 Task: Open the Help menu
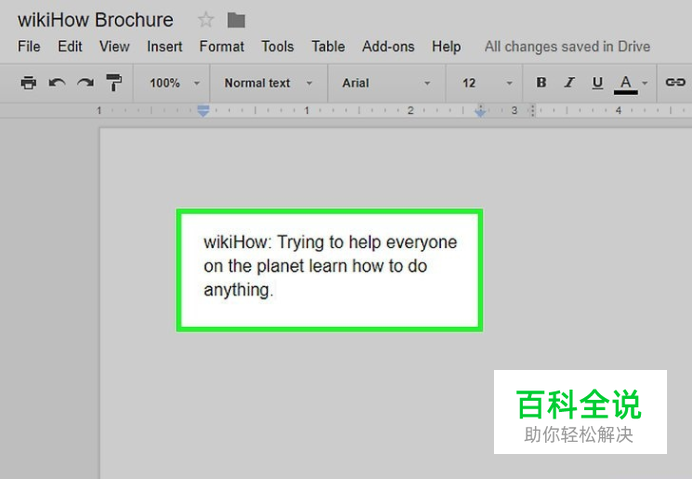coord(446,46)
